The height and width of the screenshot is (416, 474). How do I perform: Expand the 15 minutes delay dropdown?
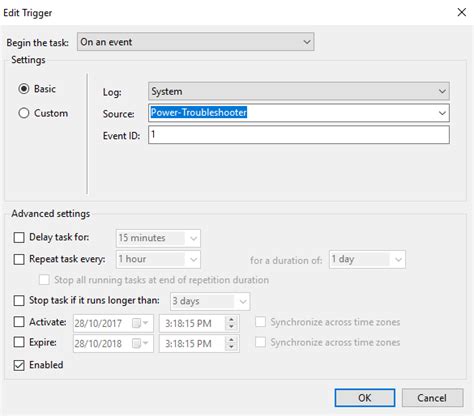(158, 238)
